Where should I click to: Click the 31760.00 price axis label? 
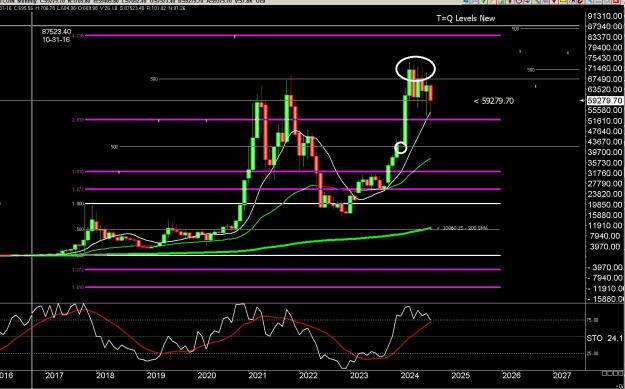click(605, 173)
